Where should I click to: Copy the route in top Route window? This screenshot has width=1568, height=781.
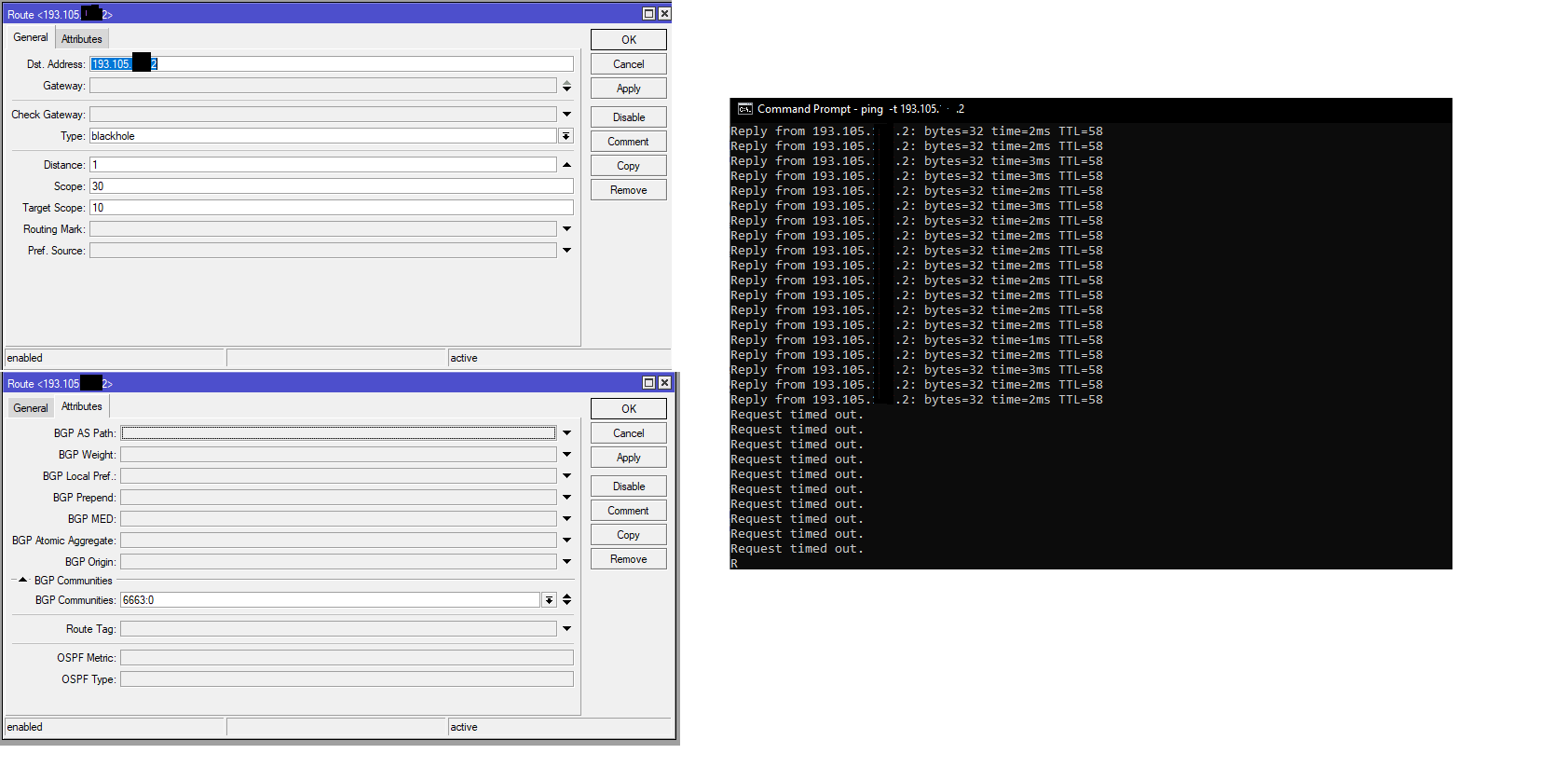(629, 166)
